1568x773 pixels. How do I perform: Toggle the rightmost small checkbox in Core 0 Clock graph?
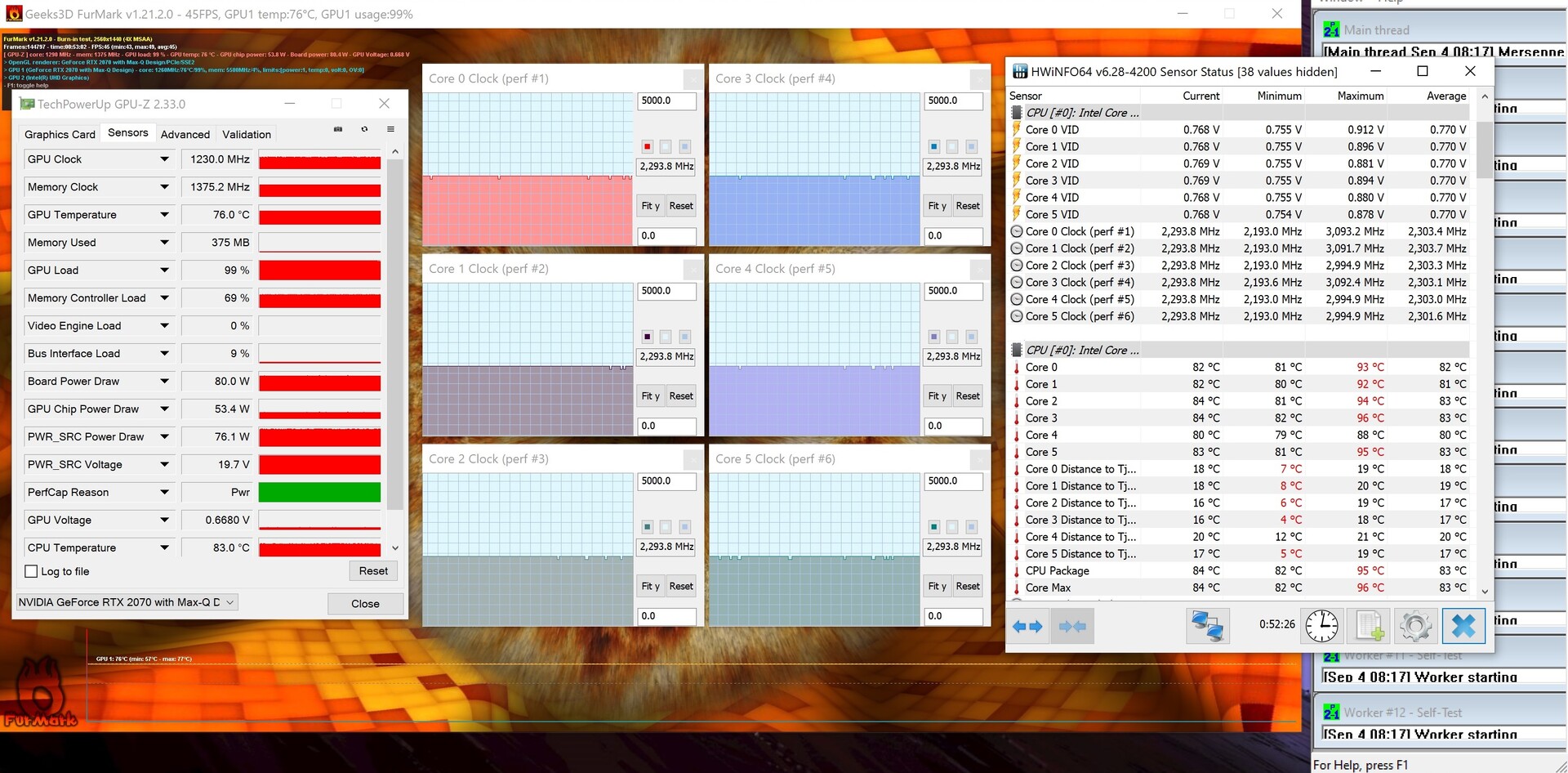point(684,147)
